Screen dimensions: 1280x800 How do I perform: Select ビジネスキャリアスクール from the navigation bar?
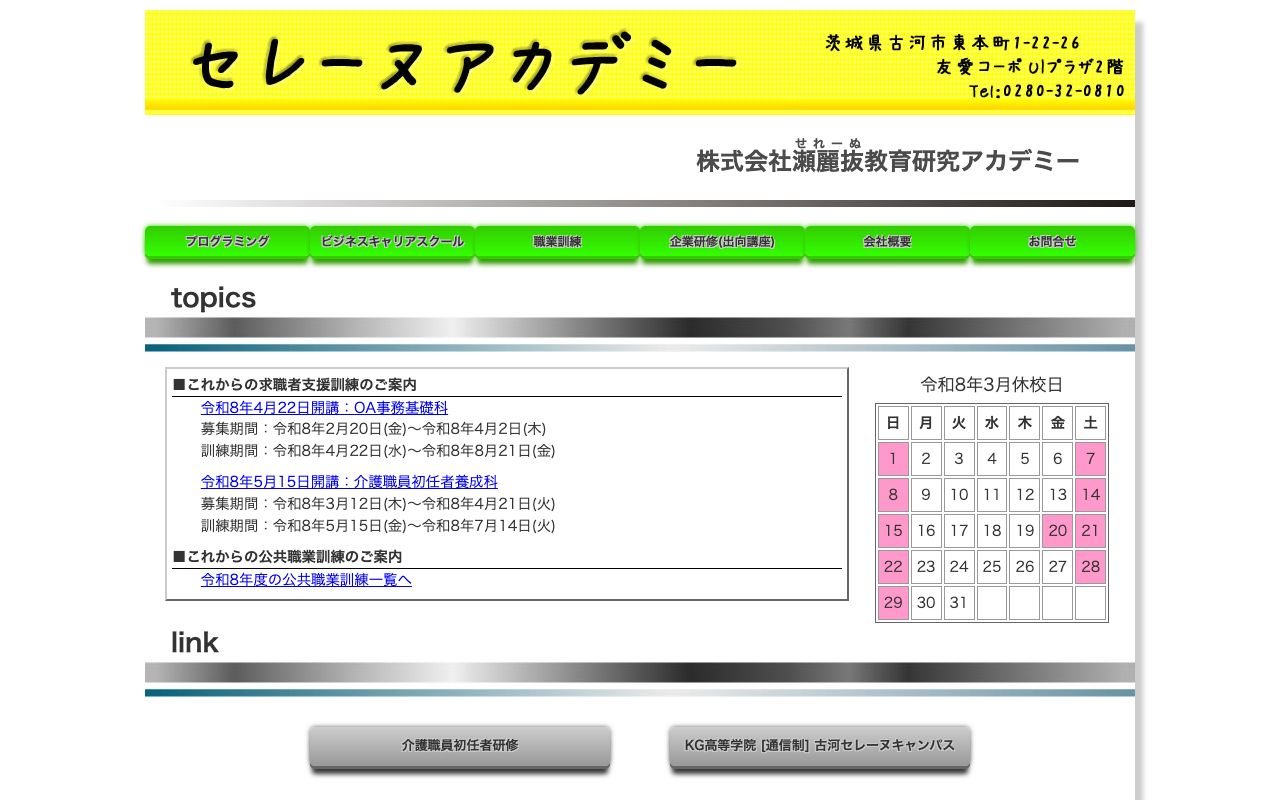[392, 242]
